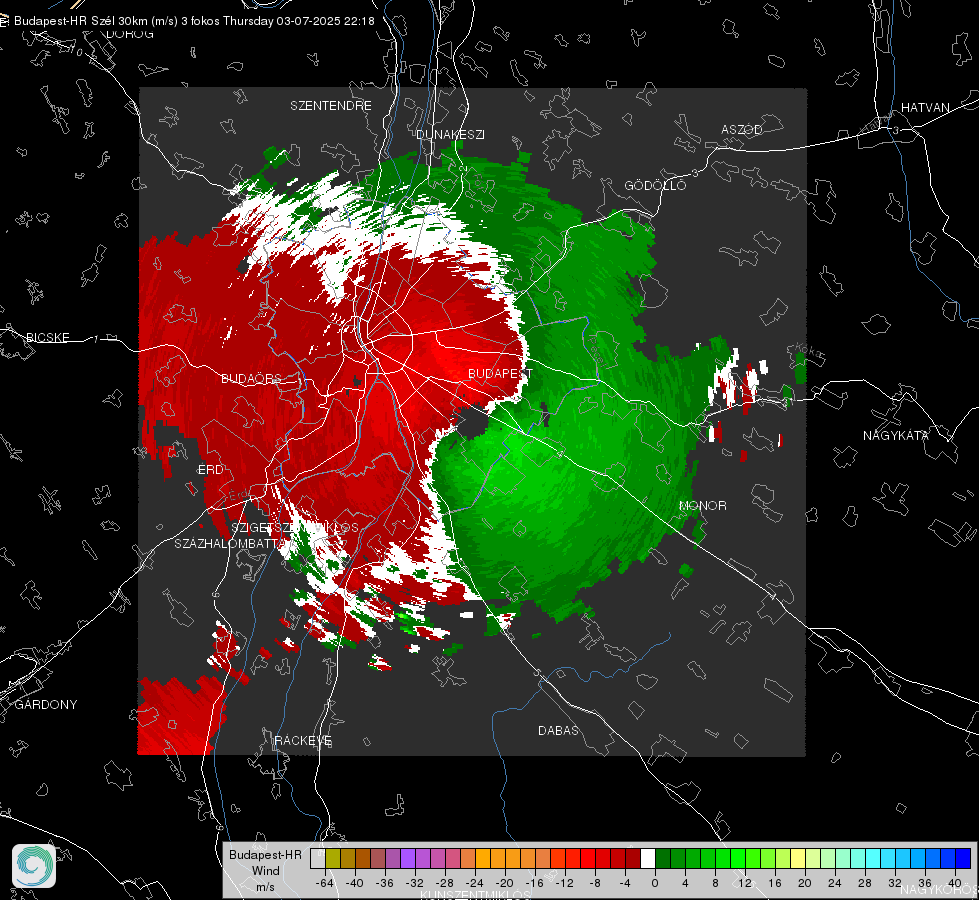Click the HATVAN town label

point(925,107)
